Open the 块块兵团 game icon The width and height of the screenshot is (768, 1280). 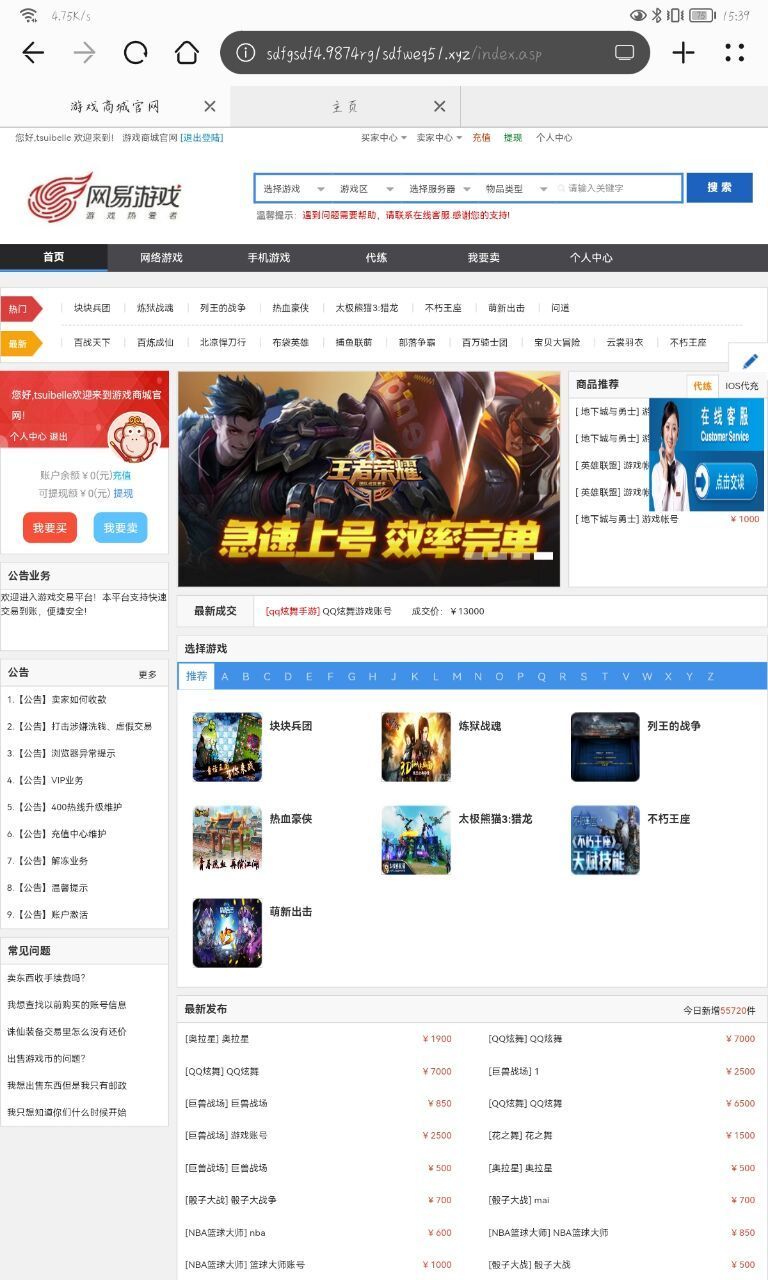(227, 747)
